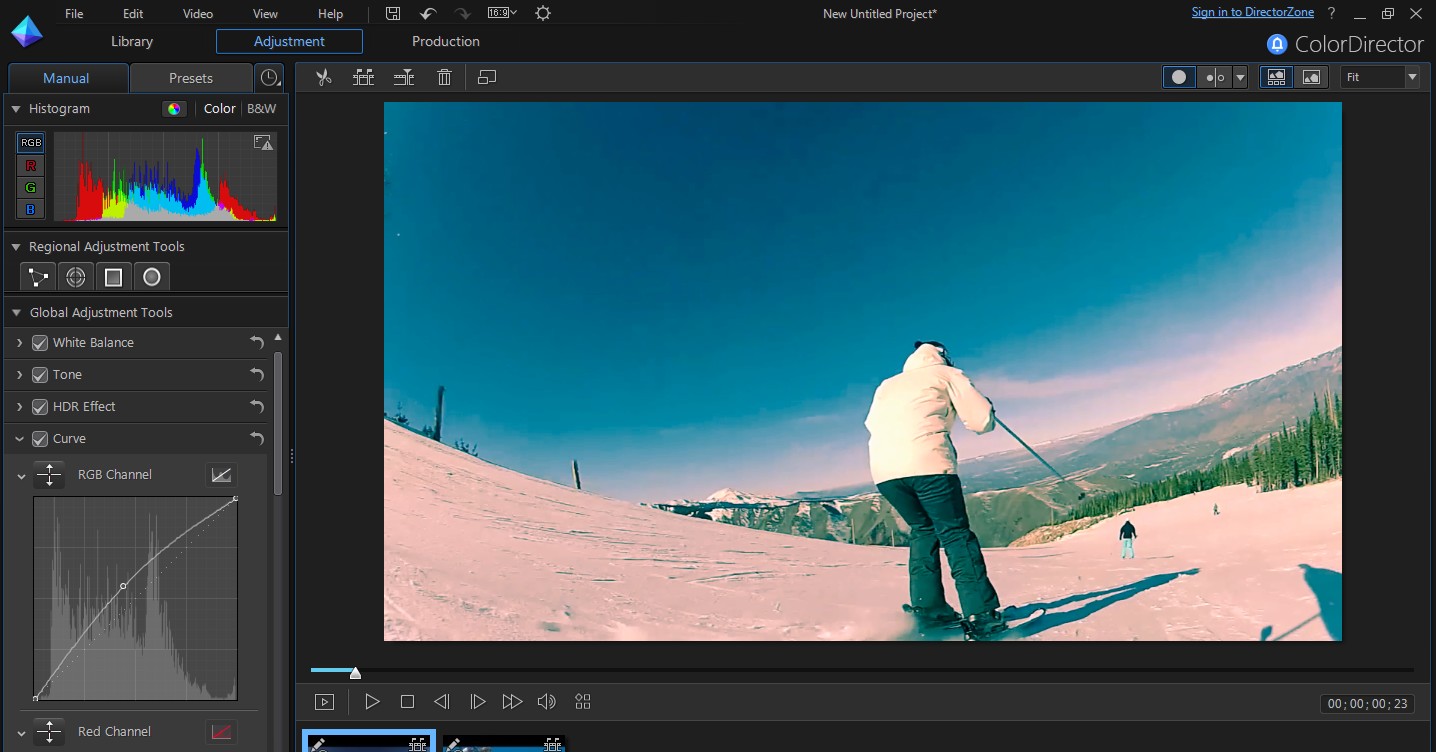Screen dimensions: 1436x752
Task: Reset White Balance with its undo arrow
Action: [257, 343]
